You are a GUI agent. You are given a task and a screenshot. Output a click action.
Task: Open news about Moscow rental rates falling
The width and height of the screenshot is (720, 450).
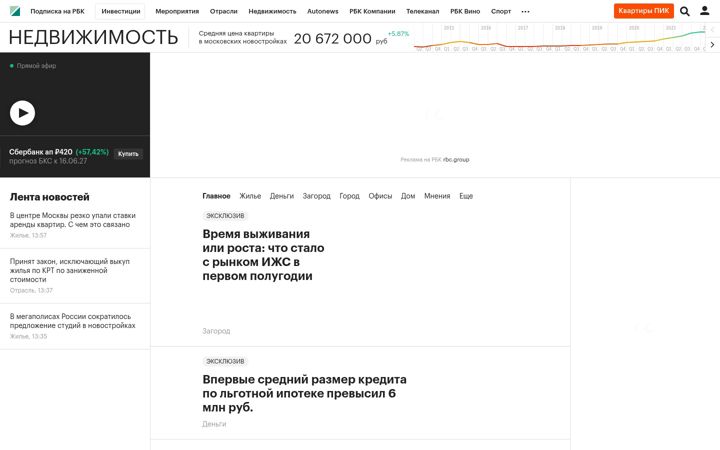[73, 220]
